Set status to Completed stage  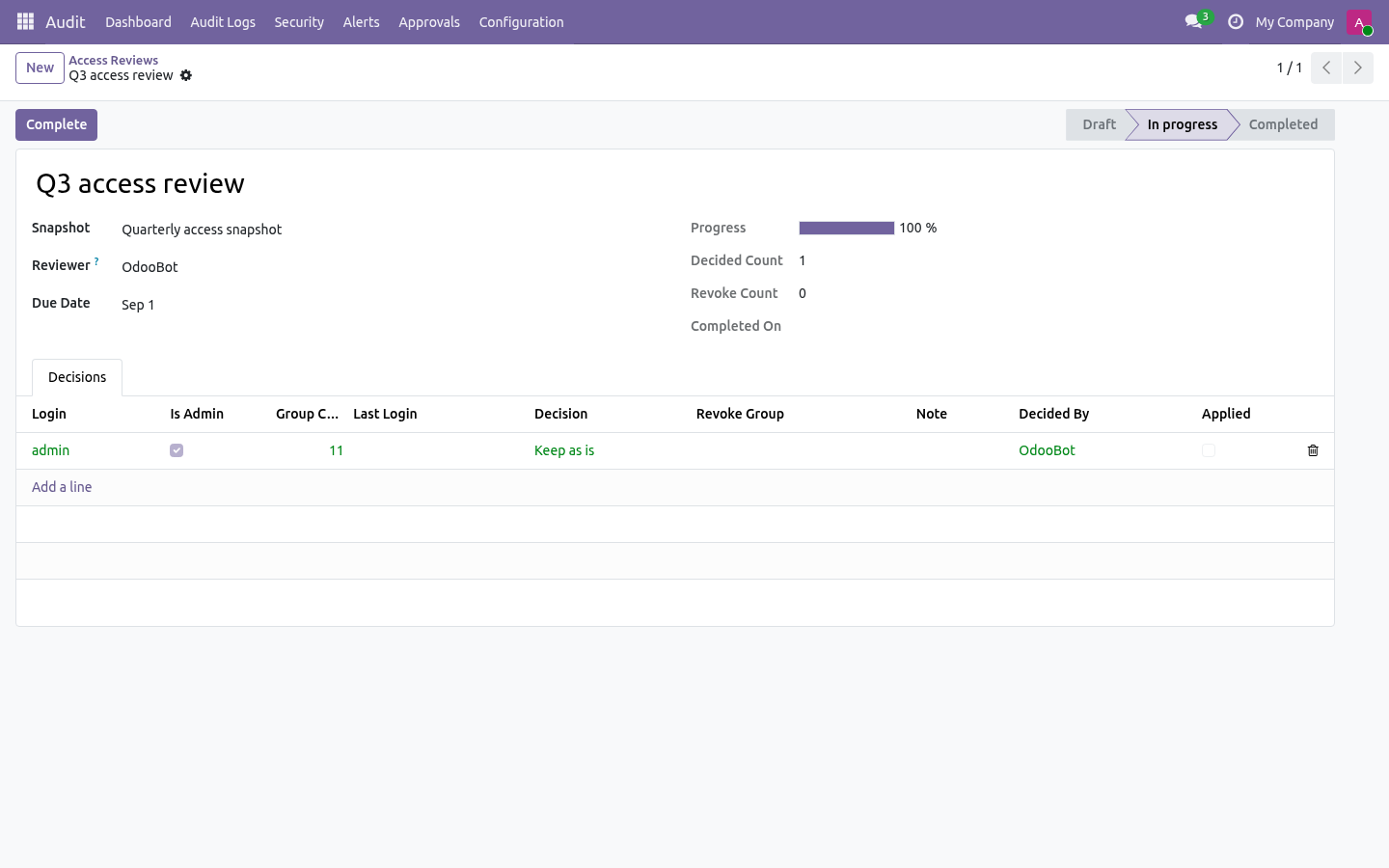[x=1283, y=124]
